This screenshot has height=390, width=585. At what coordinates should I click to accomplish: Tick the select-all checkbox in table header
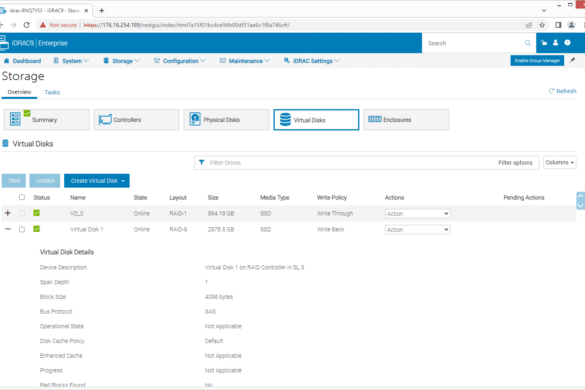22,197
